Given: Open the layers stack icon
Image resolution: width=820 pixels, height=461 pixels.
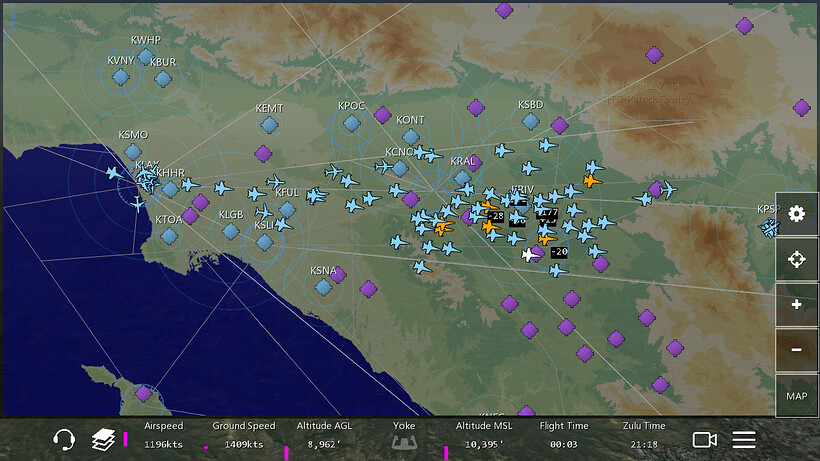Looking at the screenshot, I should point(103,440).
